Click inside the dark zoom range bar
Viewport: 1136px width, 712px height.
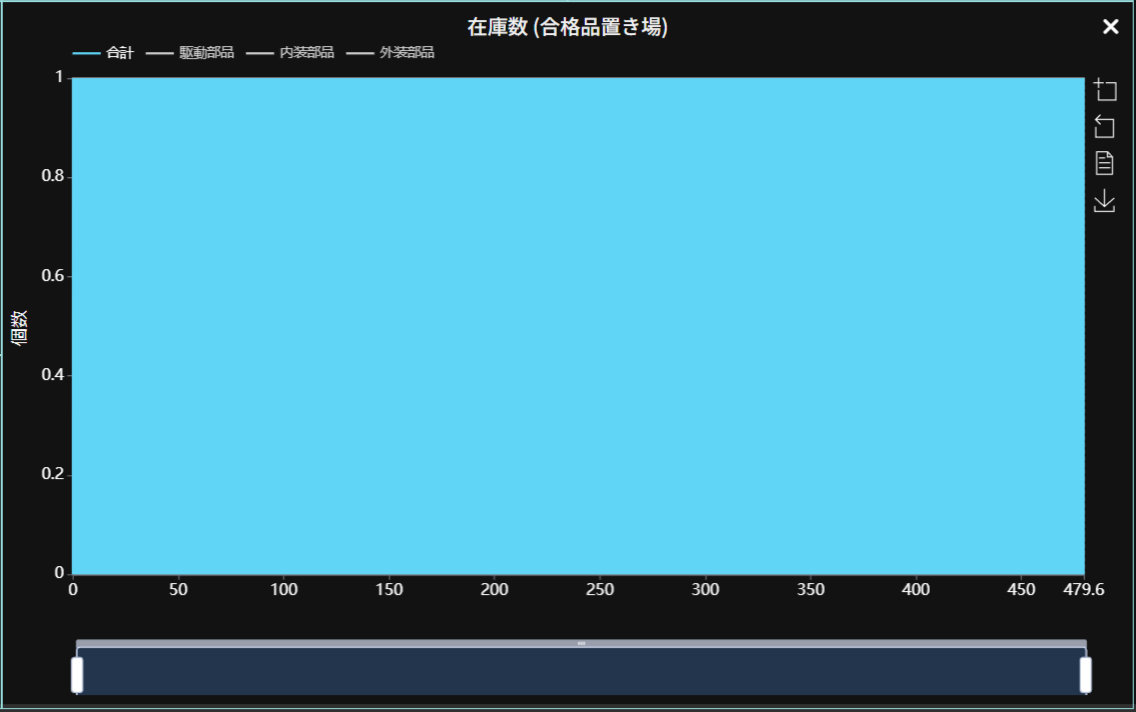(581, 672)
